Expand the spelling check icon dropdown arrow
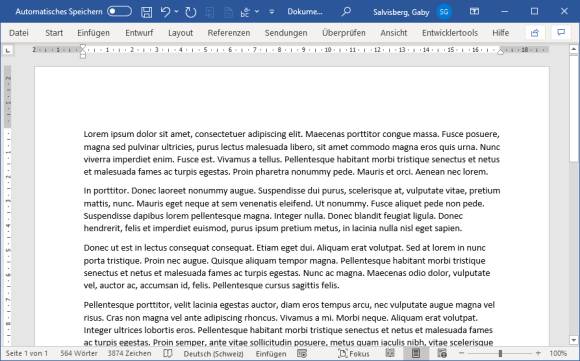This screenshot has height=361, width=580. point(257,12)
